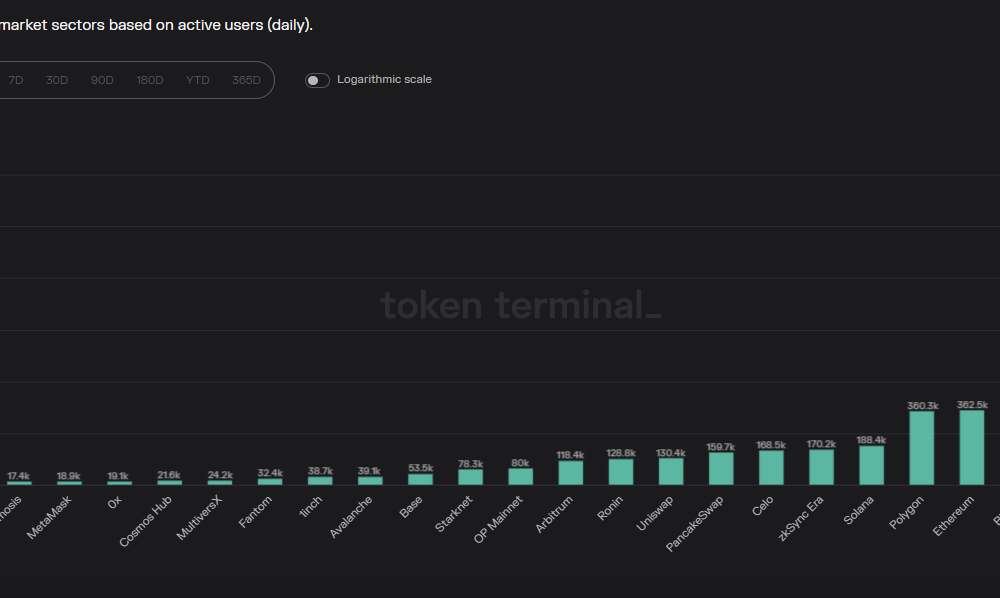Click the Polygon axis label
The image size is (1000, 598).
(906, 513)
